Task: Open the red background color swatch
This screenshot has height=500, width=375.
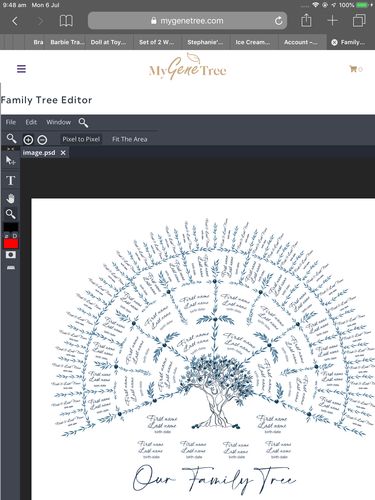Action: tap(11, 244)
